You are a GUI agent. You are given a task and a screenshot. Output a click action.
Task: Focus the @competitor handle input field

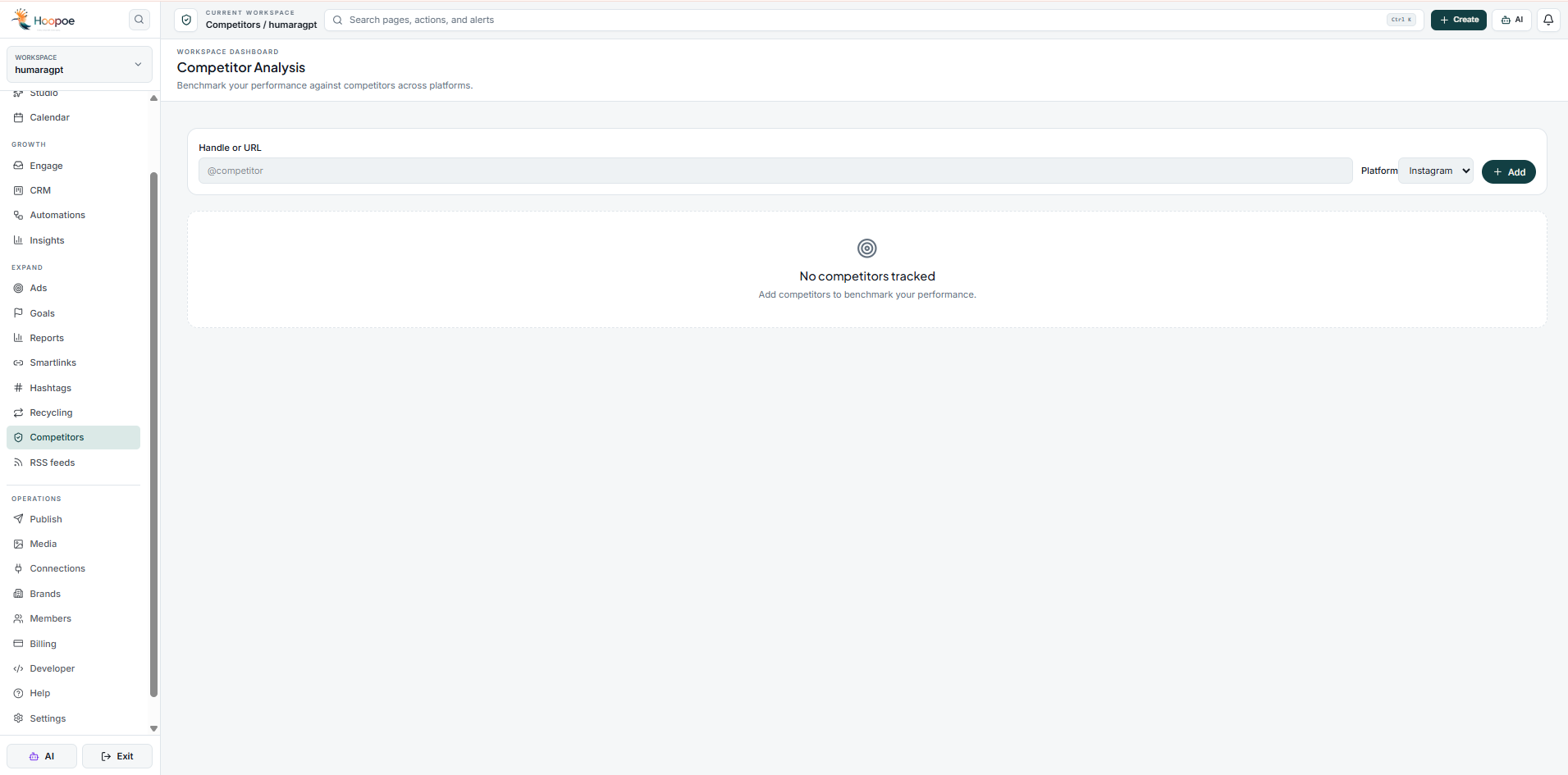[775, 171]
